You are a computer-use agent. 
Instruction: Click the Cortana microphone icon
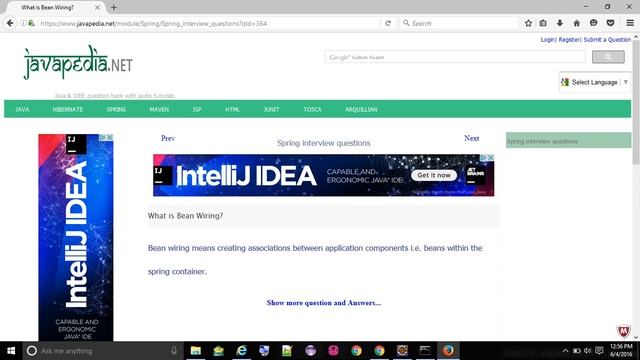coord(174,351)
